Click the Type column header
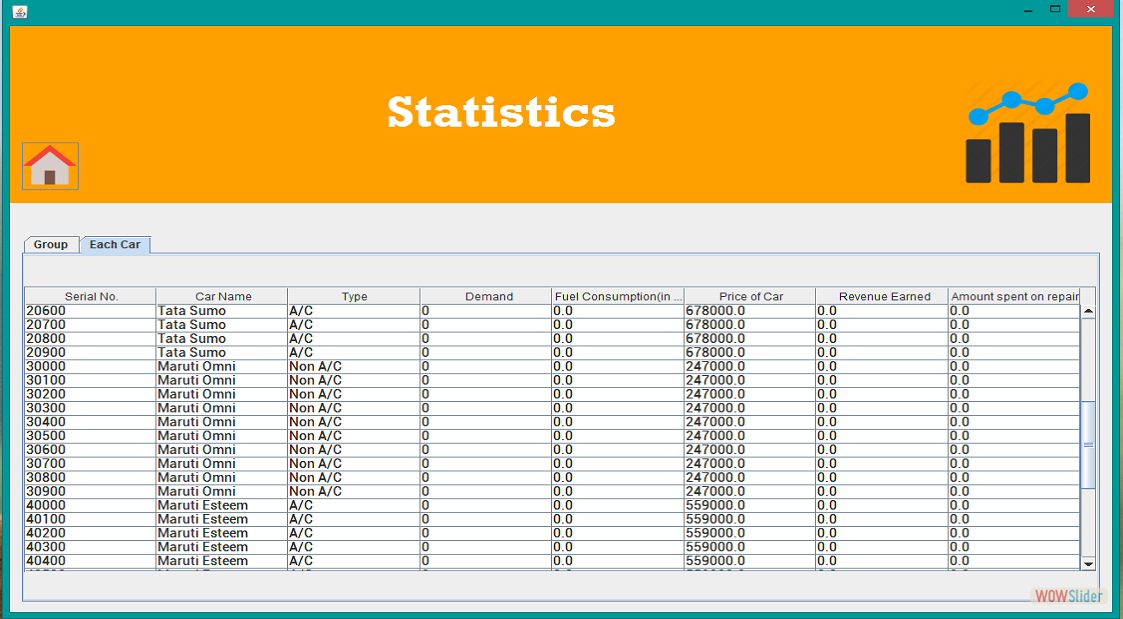 354,296
